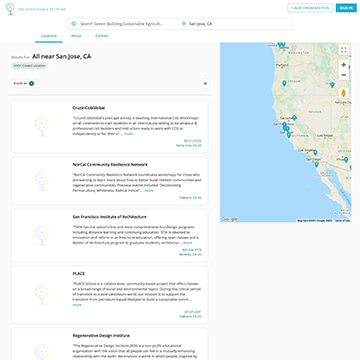Click the map marker near San Diego
The height and width of the screenshot is (360, 360).
317,164
